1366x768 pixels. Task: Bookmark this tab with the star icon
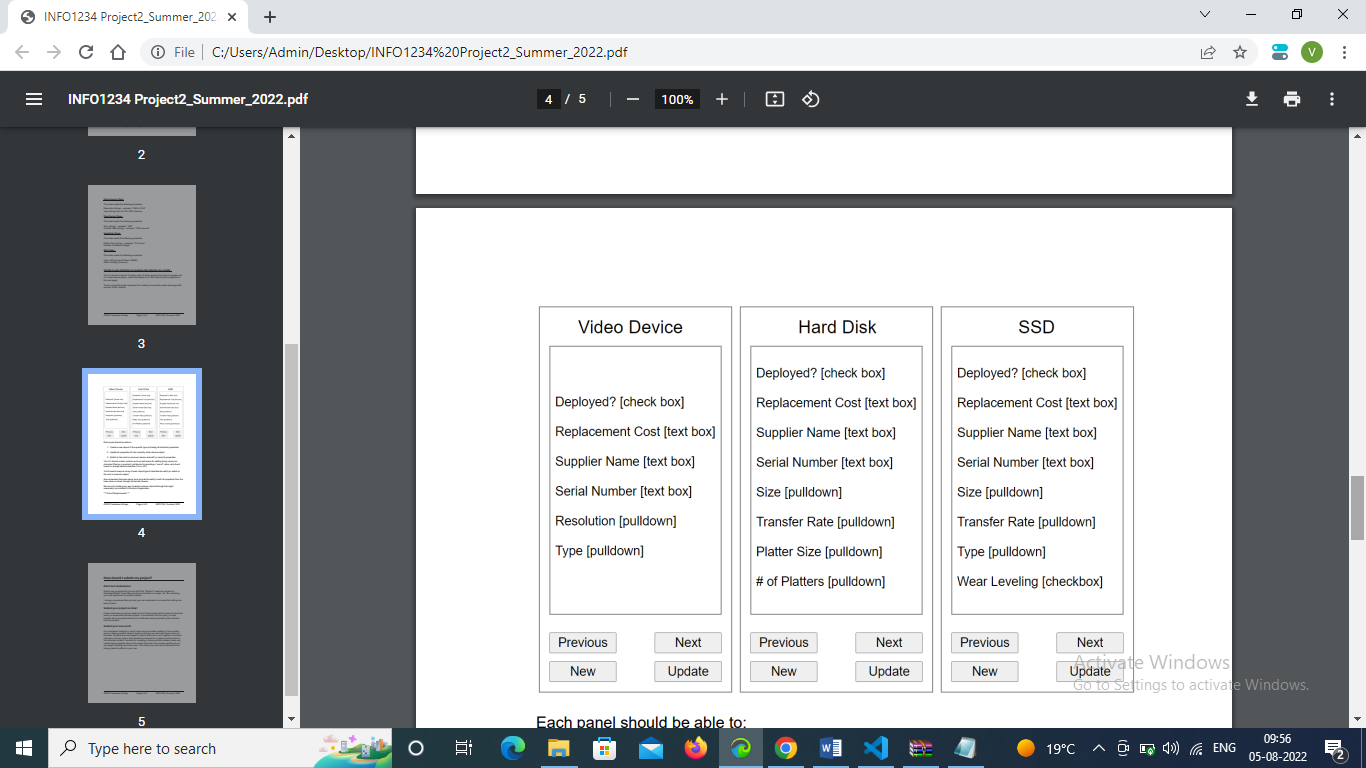click(1240, 52)
